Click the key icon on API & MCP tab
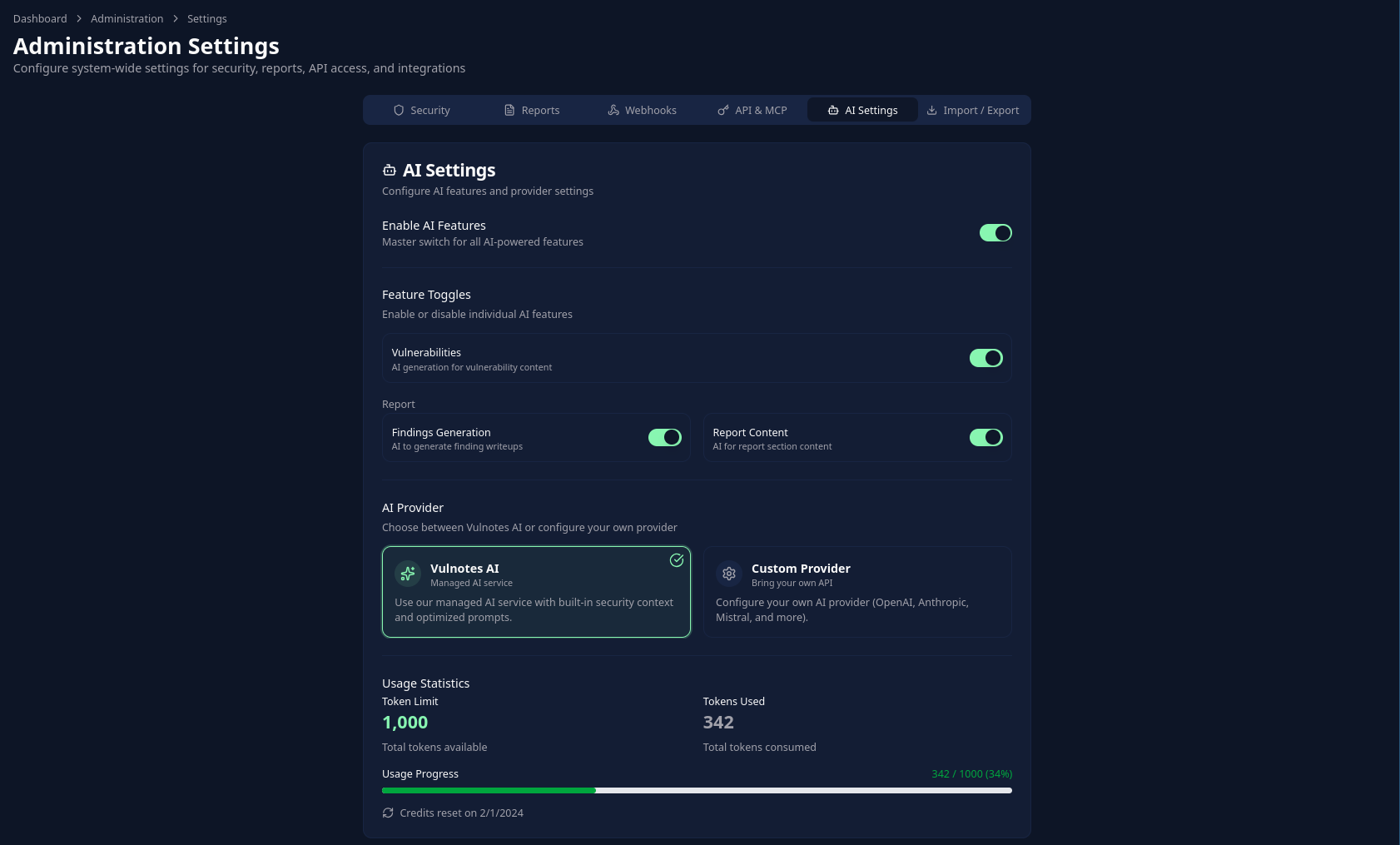Image resolution: width=1400 pixels, height=845 pixels. click(x=723, y=110)
